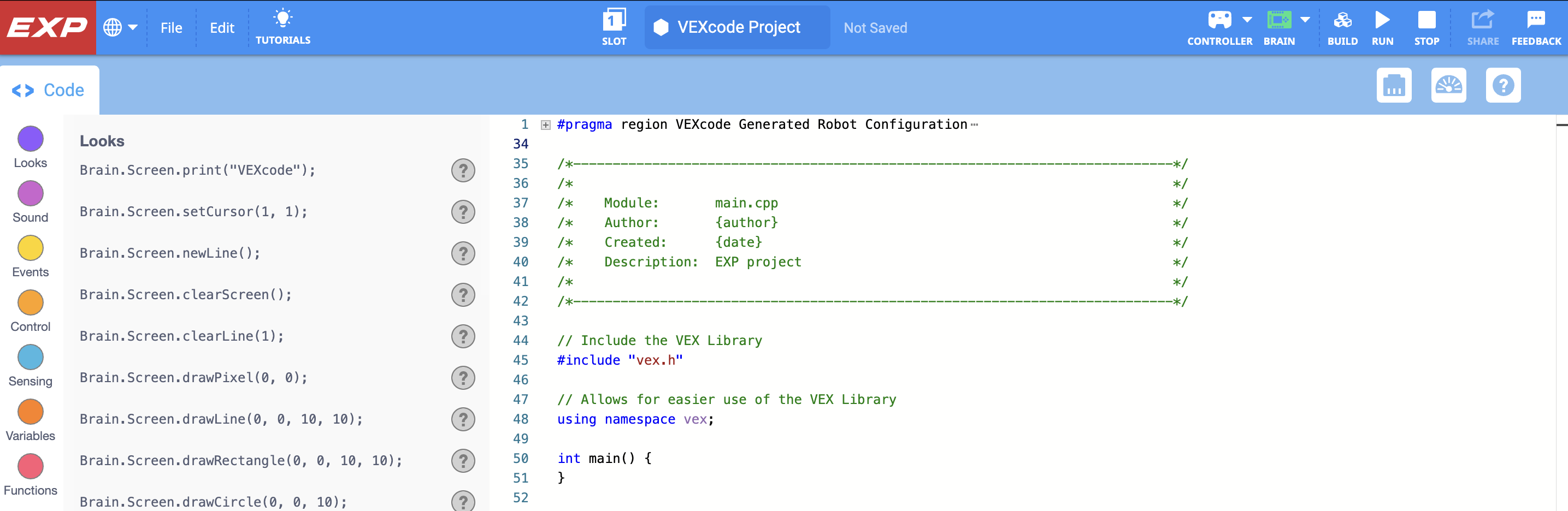Open help for Brain.Screen.print command

[463, 171]
